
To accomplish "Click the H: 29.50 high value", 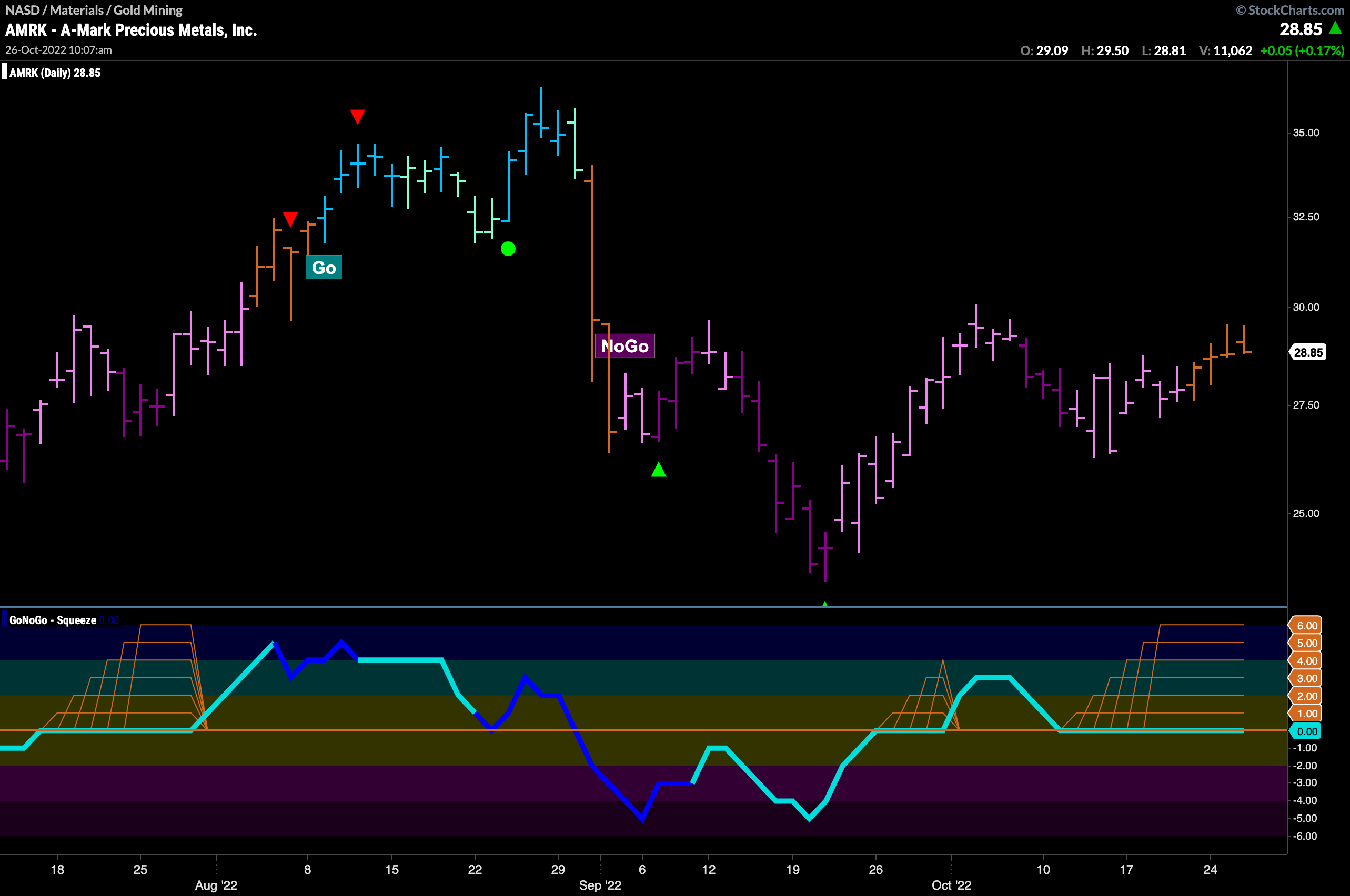I will click(1105, 50).
